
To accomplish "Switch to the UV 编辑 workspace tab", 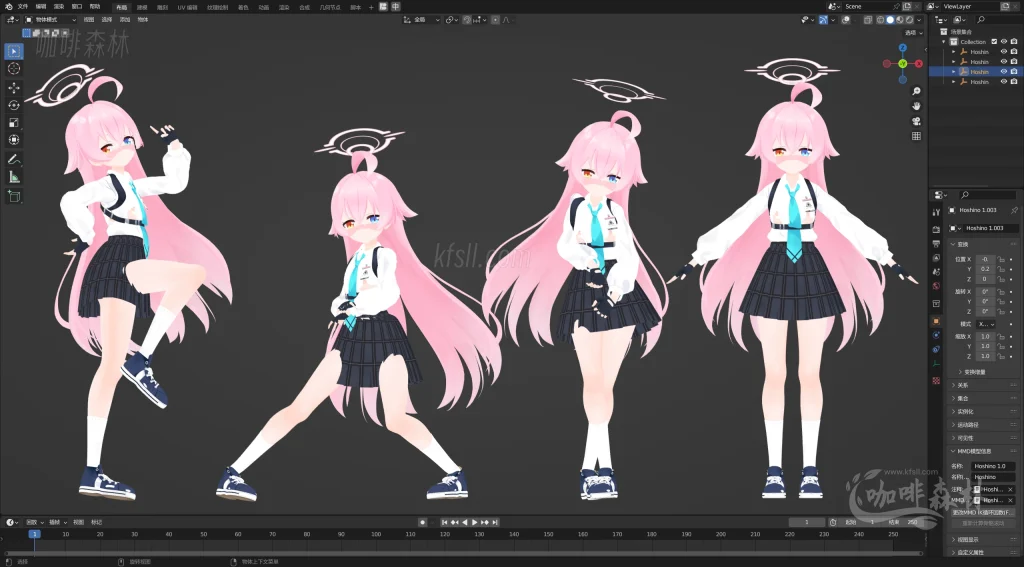I will [187, 7].
